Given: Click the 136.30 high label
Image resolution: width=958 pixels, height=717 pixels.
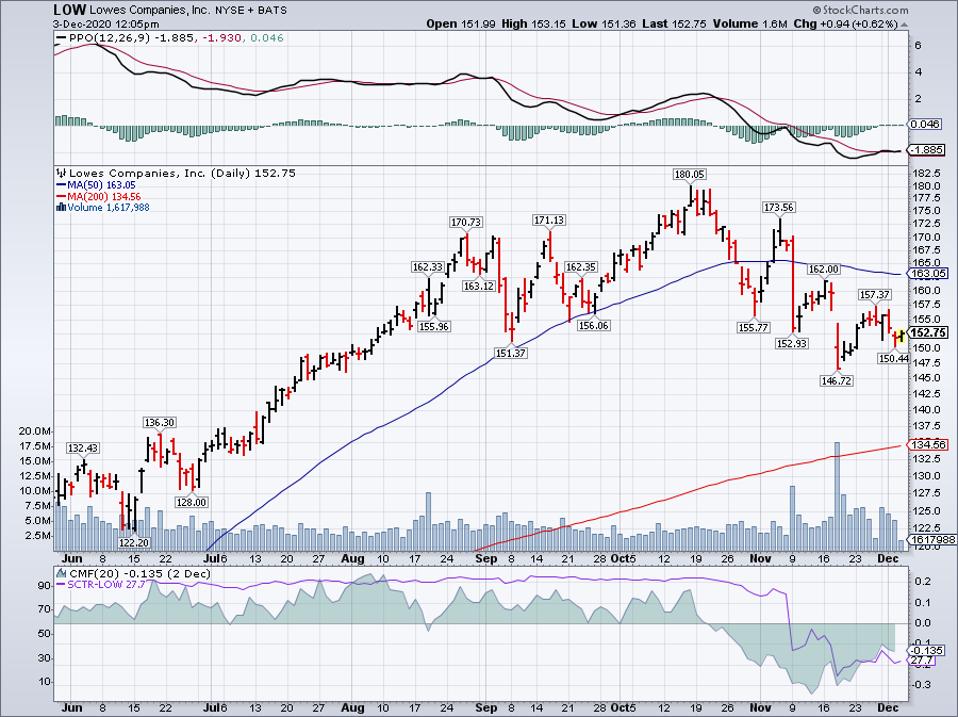Looking at the screenshot, I should tap(159, 423).
